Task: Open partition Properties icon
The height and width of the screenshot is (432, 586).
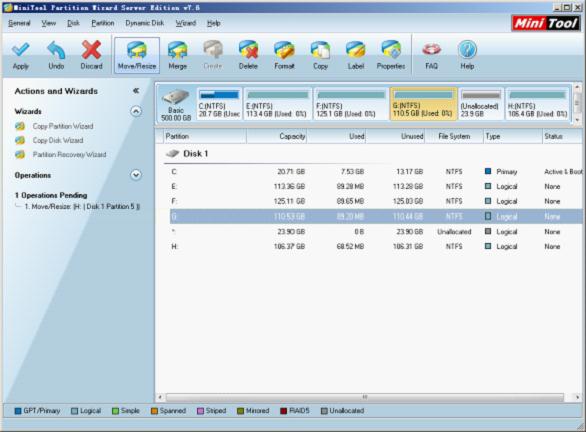Action: pyautogui.click(x=391, y=50)
